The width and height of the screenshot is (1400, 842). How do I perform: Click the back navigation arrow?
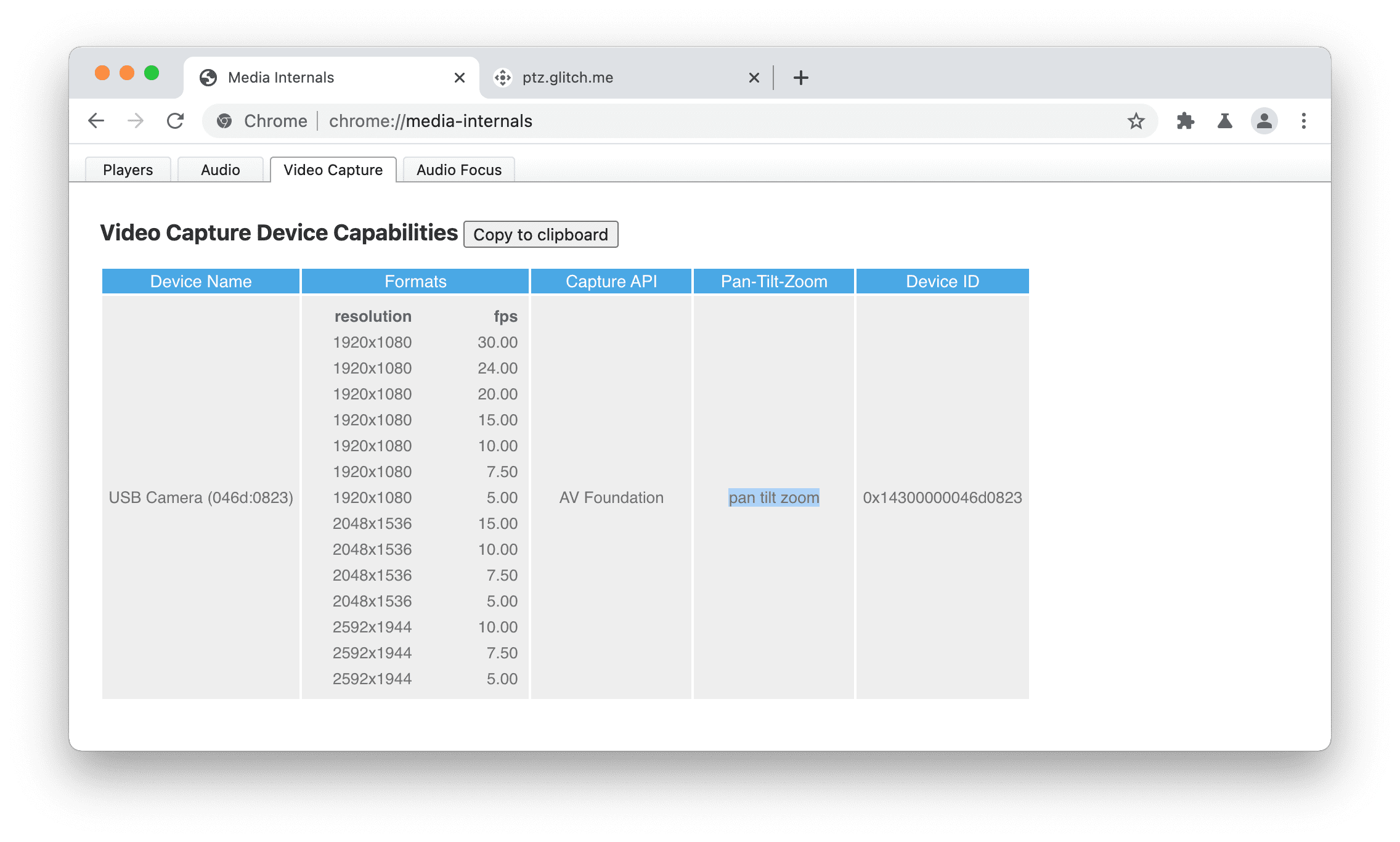point(95,121)
